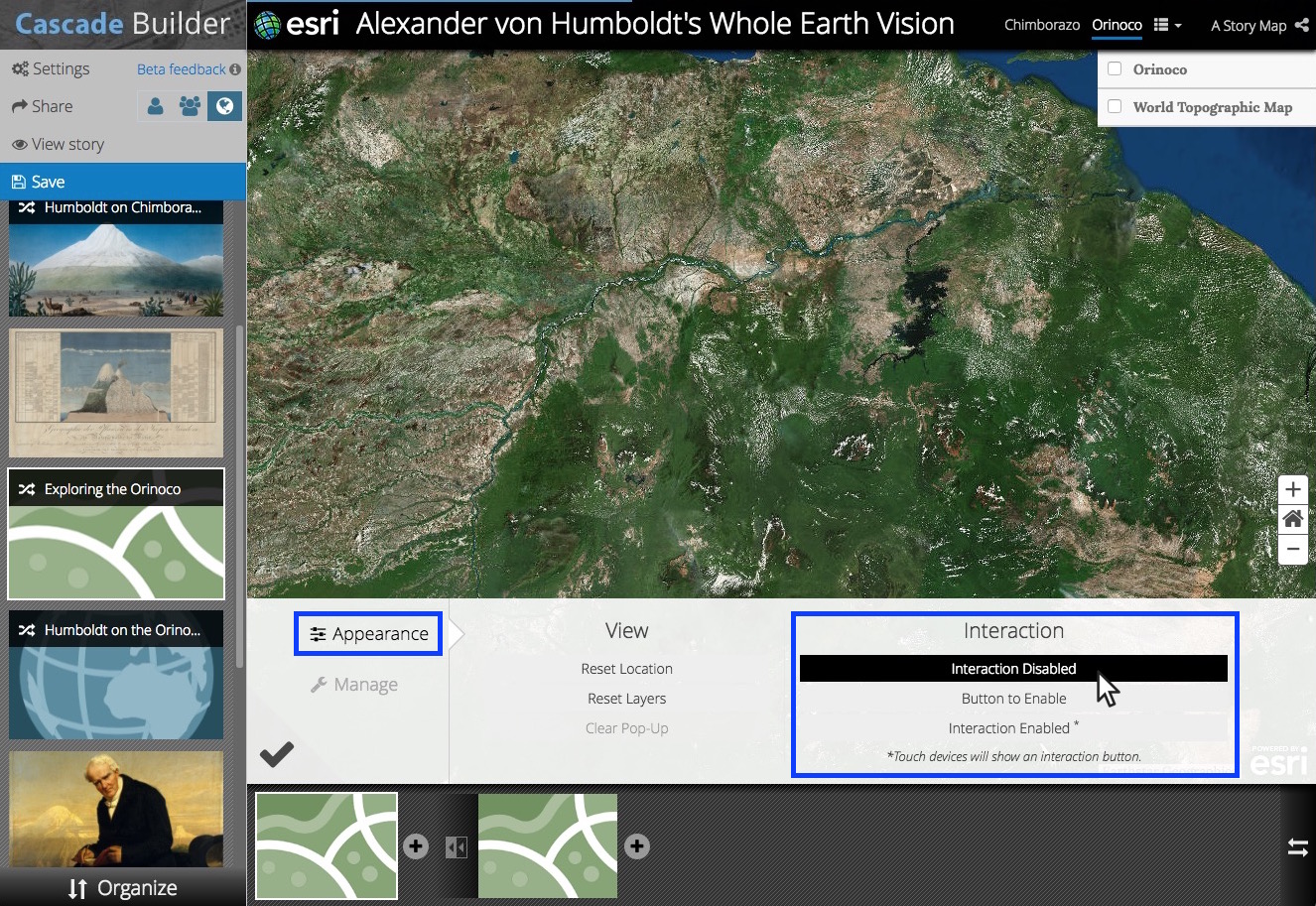Share with the organization using the group icon
Viewport: 1316px width, 906px height.
(x=190, y=106)
